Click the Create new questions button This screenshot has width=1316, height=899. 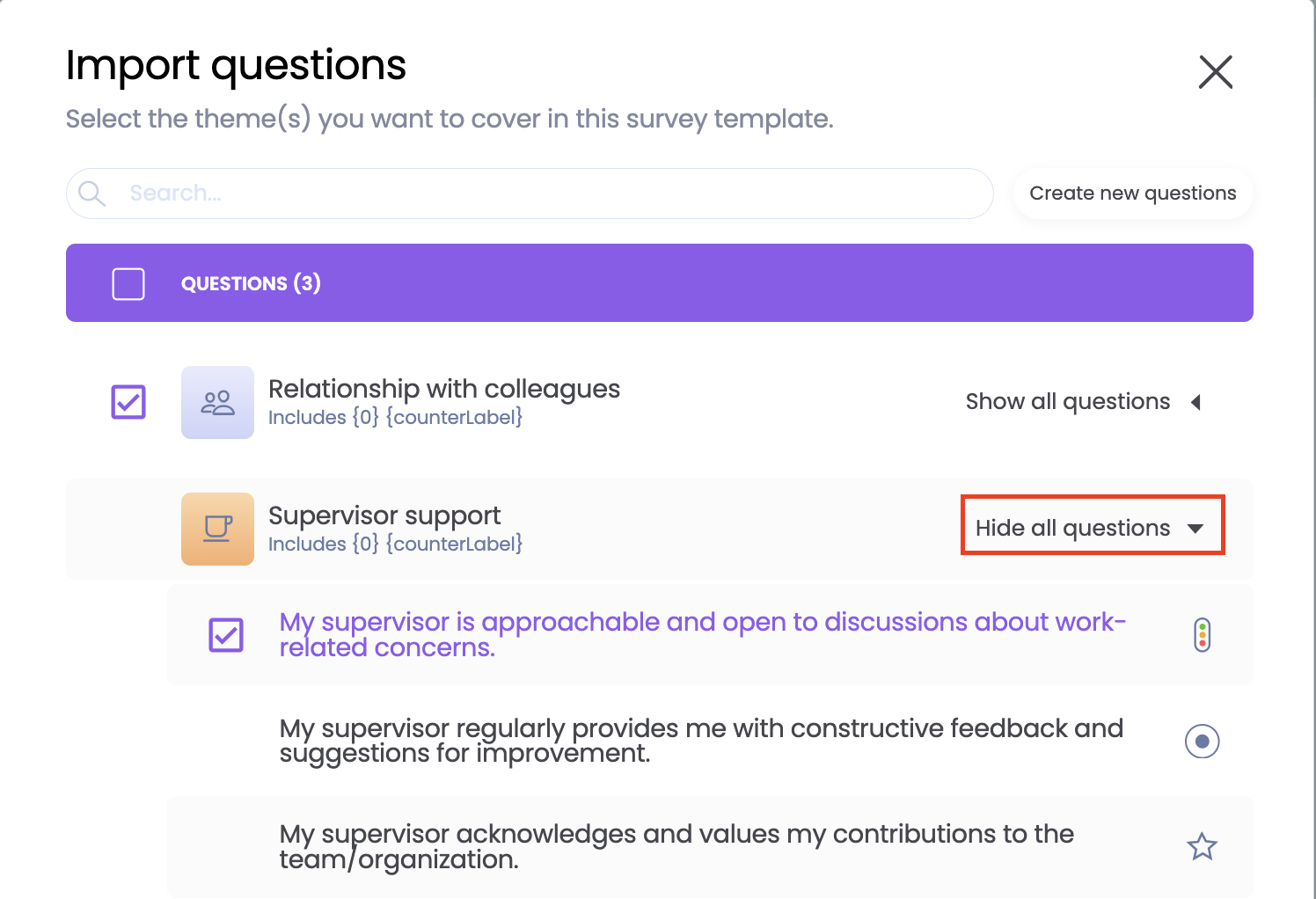point(1133,194)
